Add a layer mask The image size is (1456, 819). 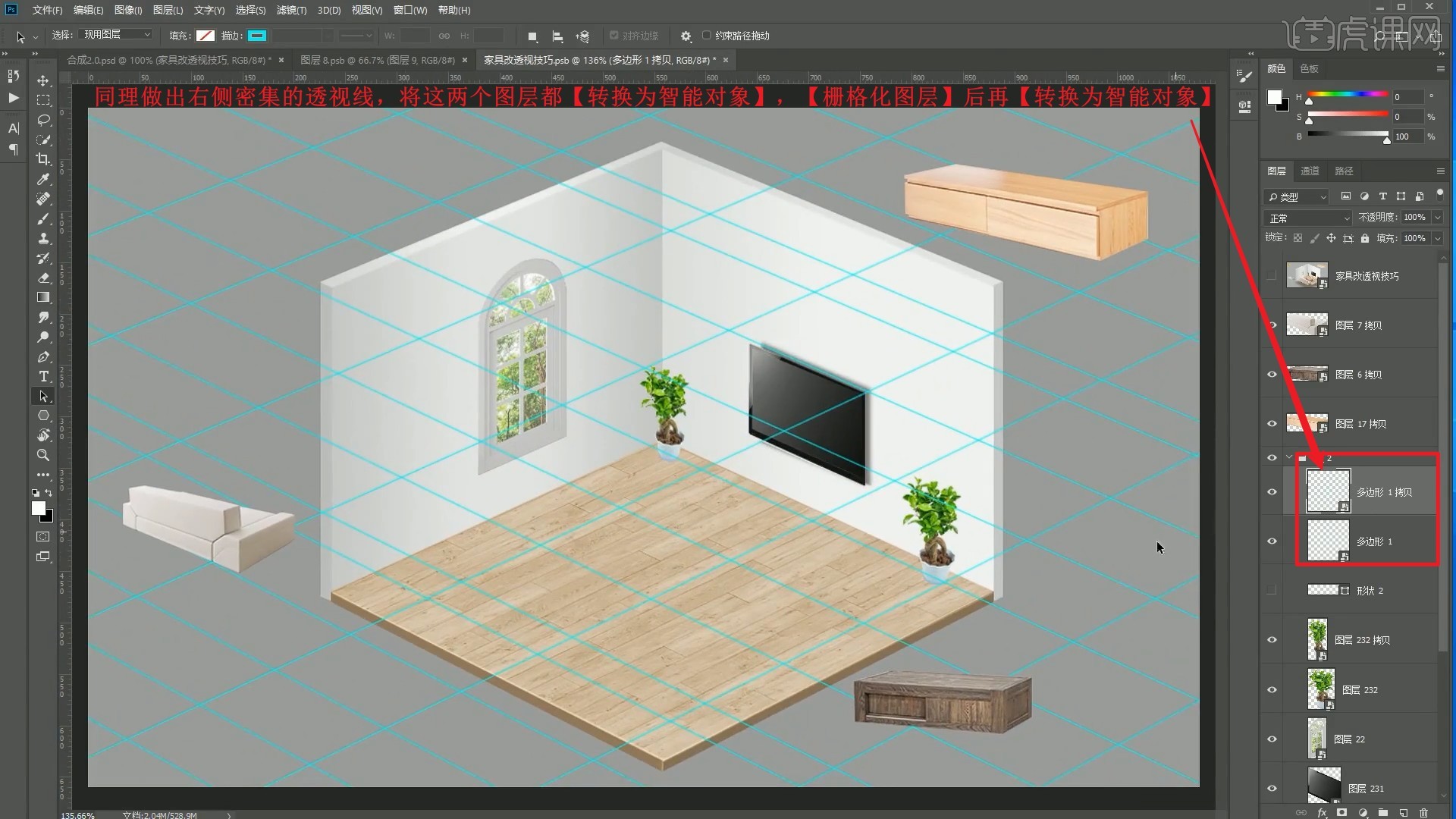(x=1341, y=812)
